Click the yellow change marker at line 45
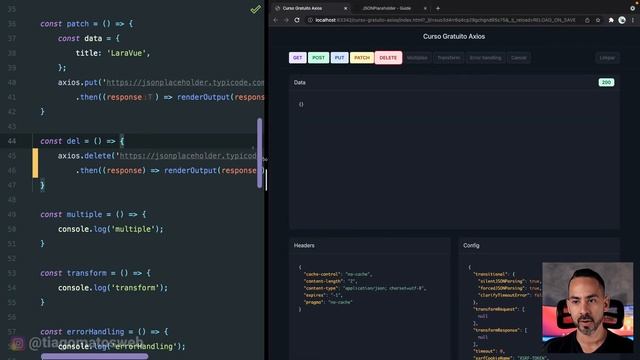 (36, 163)
